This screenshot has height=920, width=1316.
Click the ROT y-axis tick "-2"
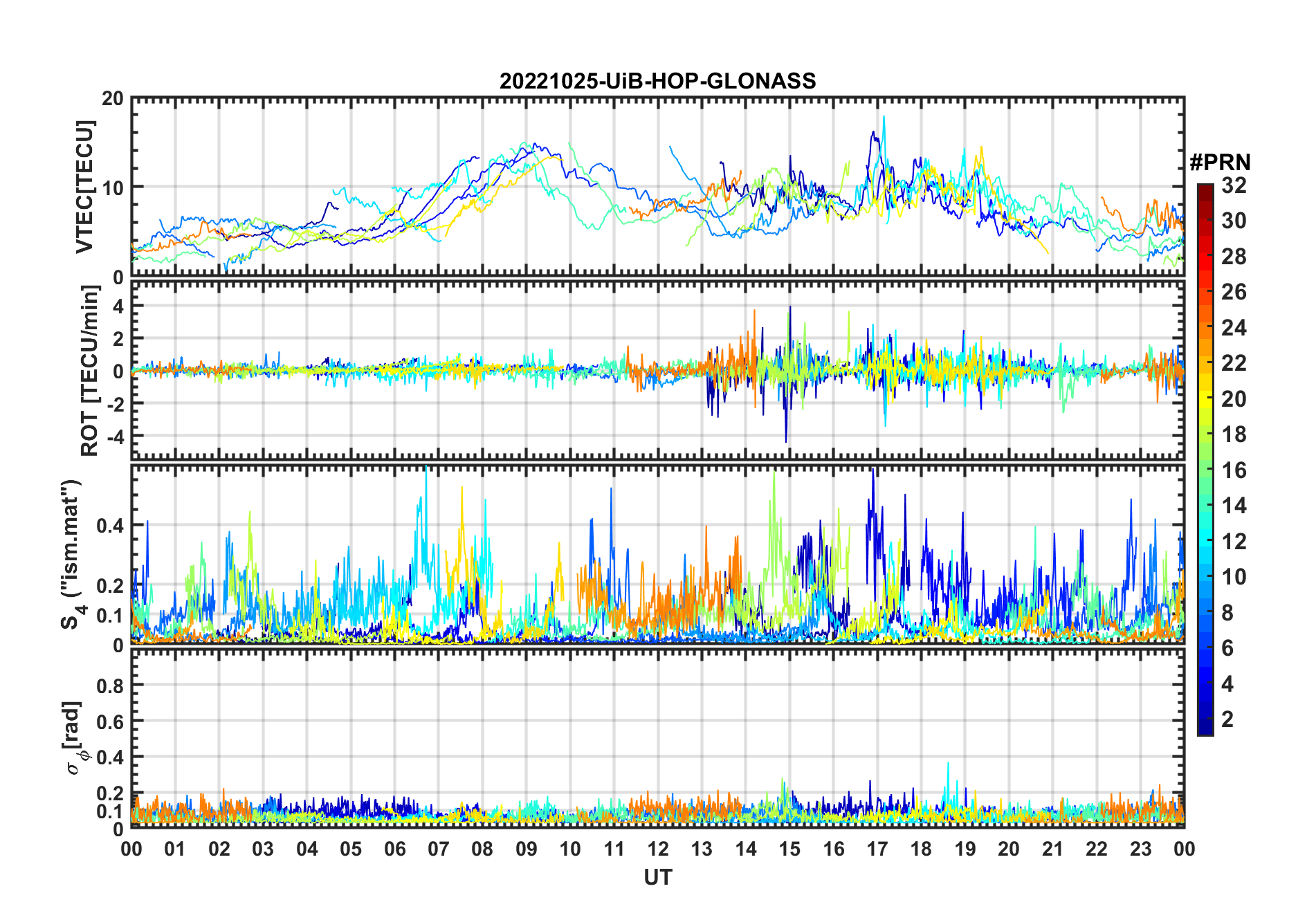[x=116, y=403]
